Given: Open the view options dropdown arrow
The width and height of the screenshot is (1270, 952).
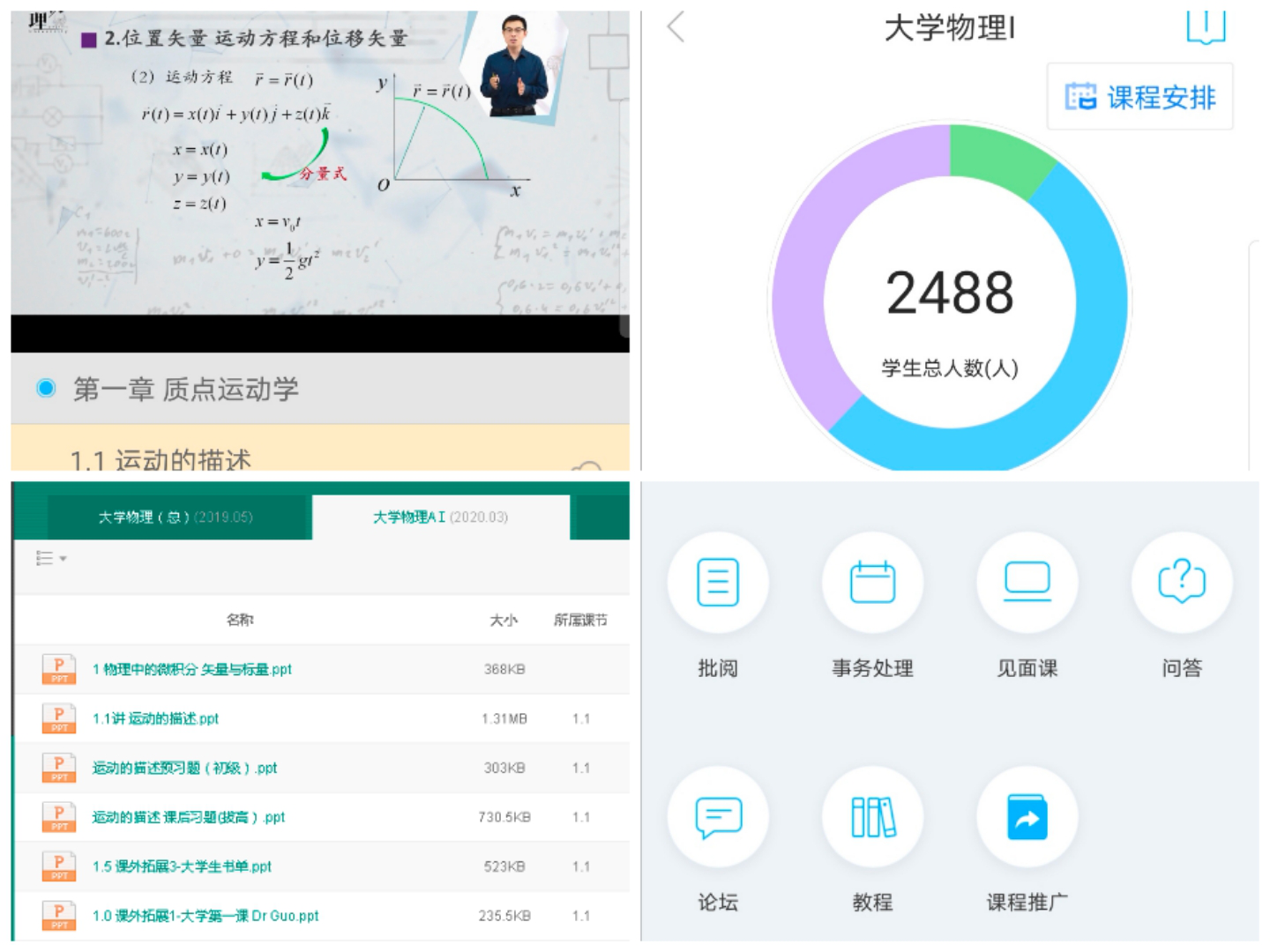Looking at the screenshot, I should pyautogui.click(x=63, y=559).
